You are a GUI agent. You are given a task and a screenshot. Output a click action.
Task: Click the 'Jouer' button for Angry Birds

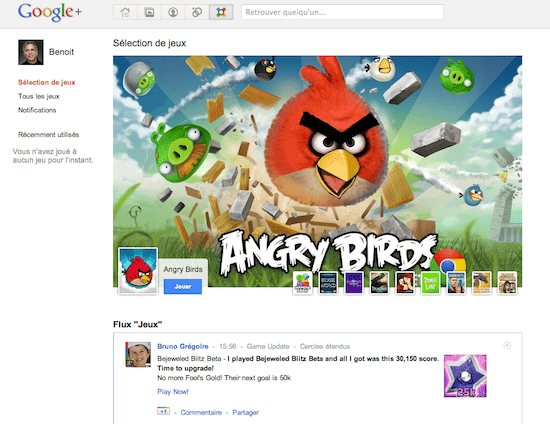pos(183,287)
